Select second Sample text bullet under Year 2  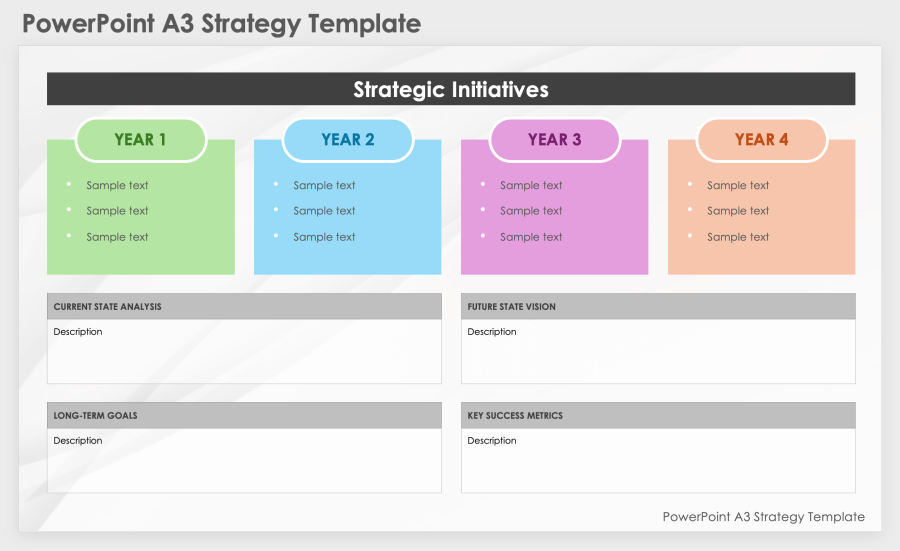(324, 211)
